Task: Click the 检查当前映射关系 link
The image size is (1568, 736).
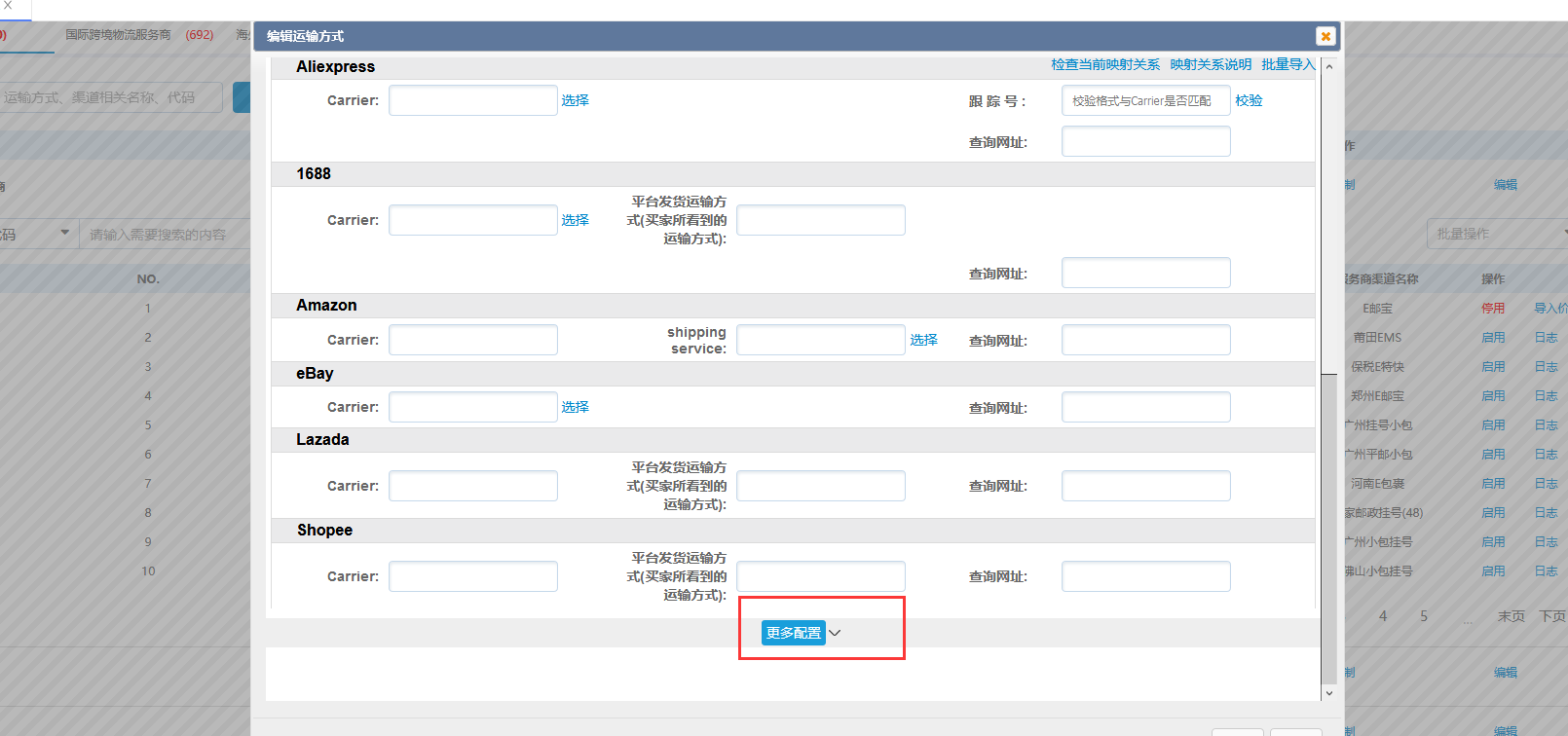Action: 1104,64
